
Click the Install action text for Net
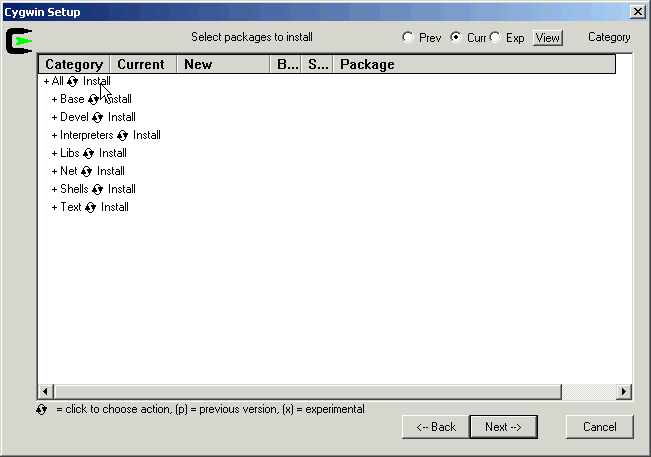click(110, 171)
